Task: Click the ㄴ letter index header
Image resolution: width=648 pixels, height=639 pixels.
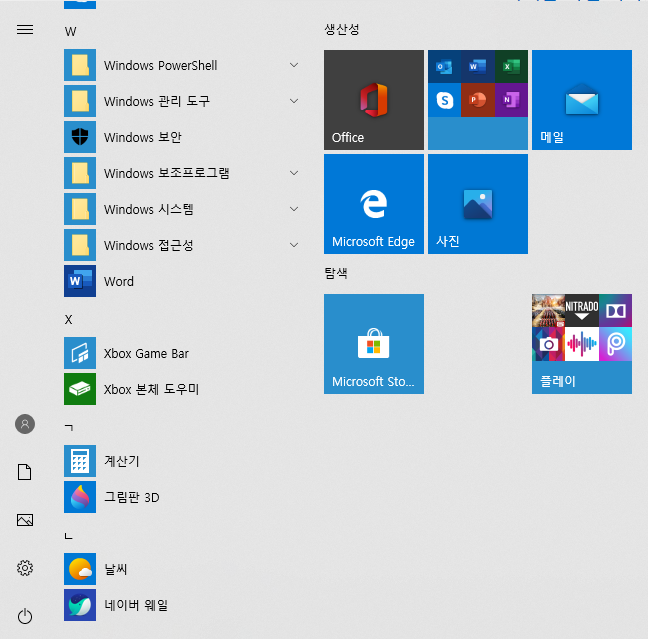Action: point(69,536)
